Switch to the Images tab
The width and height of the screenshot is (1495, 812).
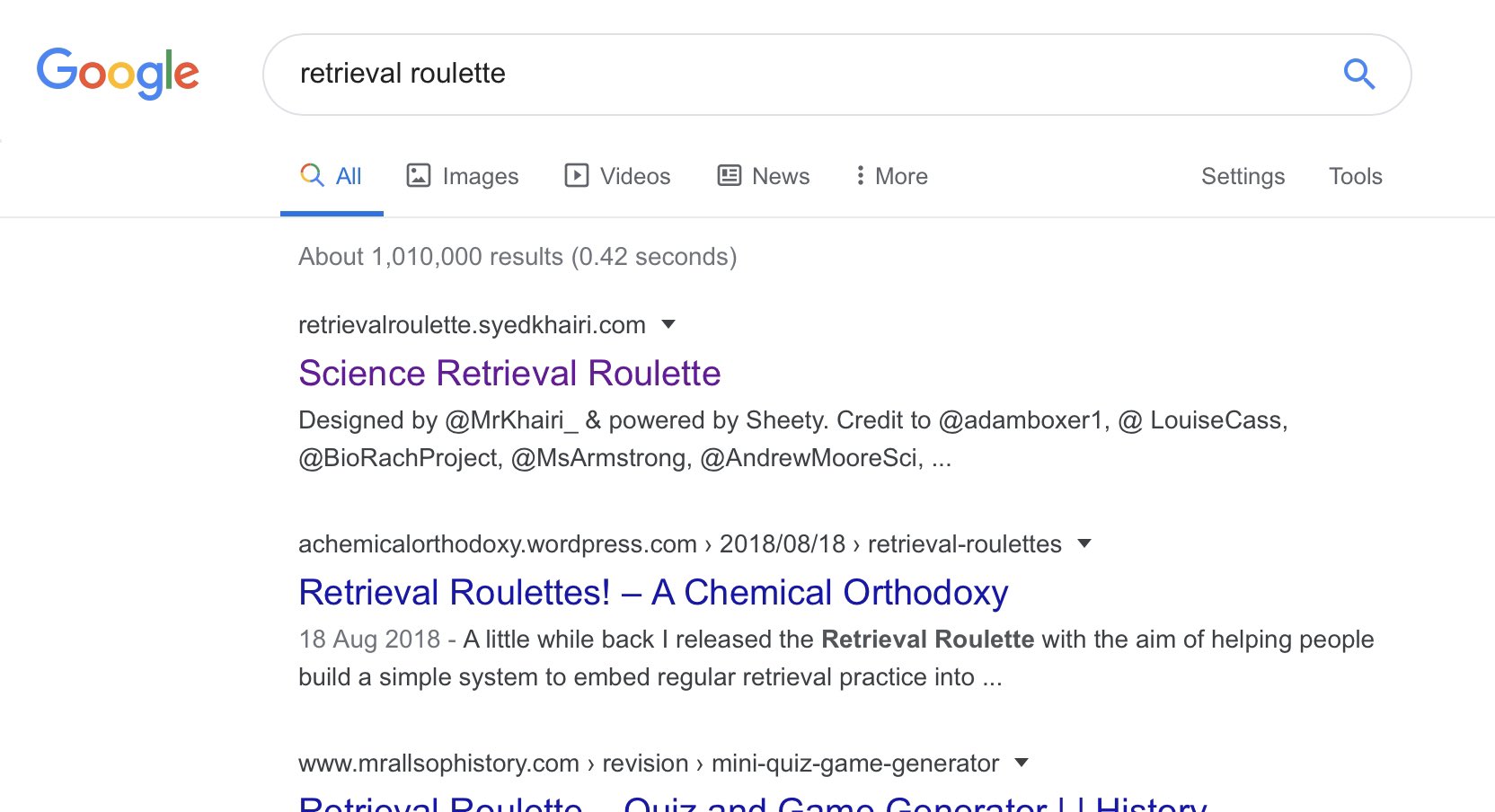click(463, 176)
